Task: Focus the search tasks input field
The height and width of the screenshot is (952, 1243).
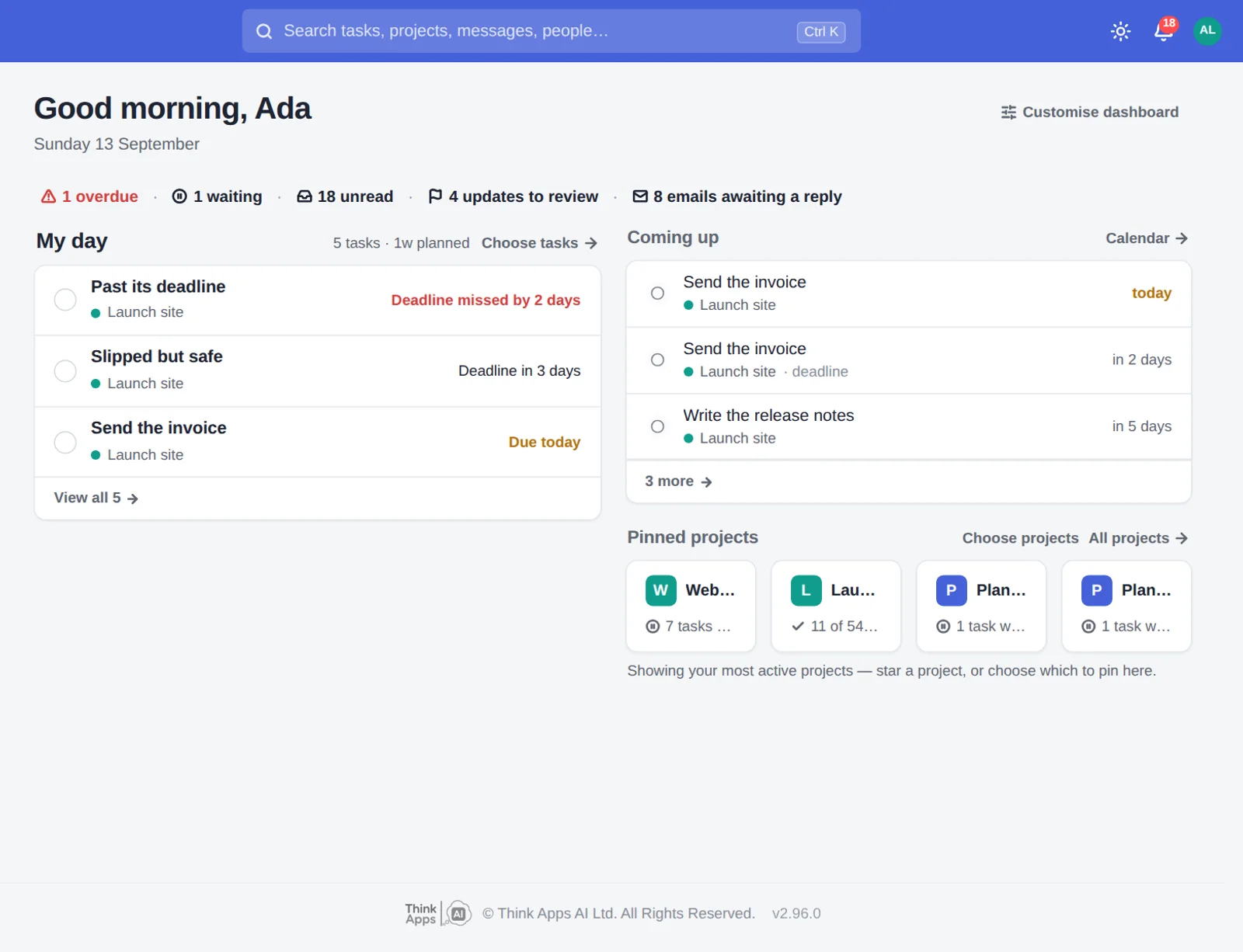Action: 552,31
